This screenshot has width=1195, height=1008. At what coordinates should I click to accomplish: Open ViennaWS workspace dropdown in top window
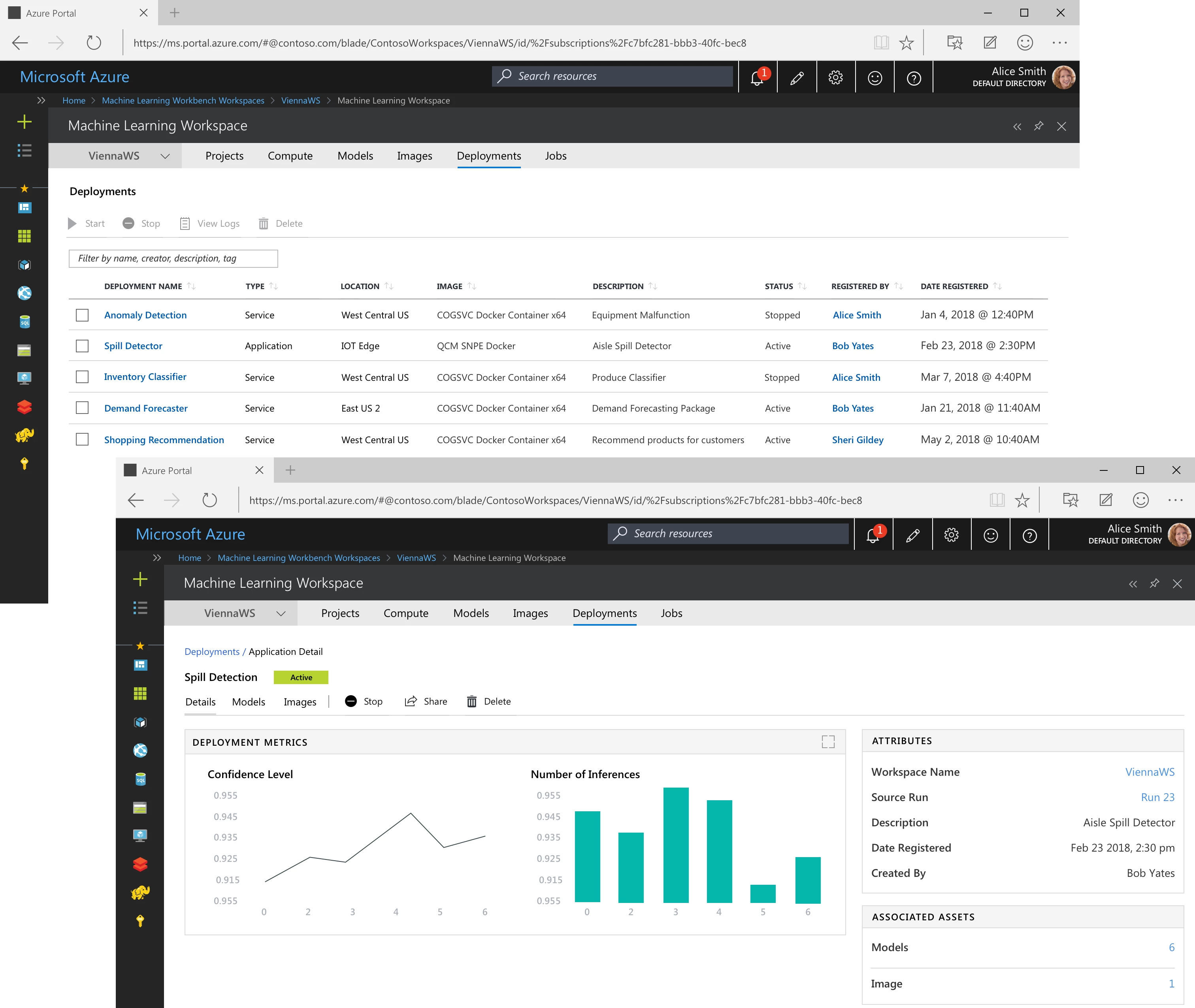click(115, 156)
